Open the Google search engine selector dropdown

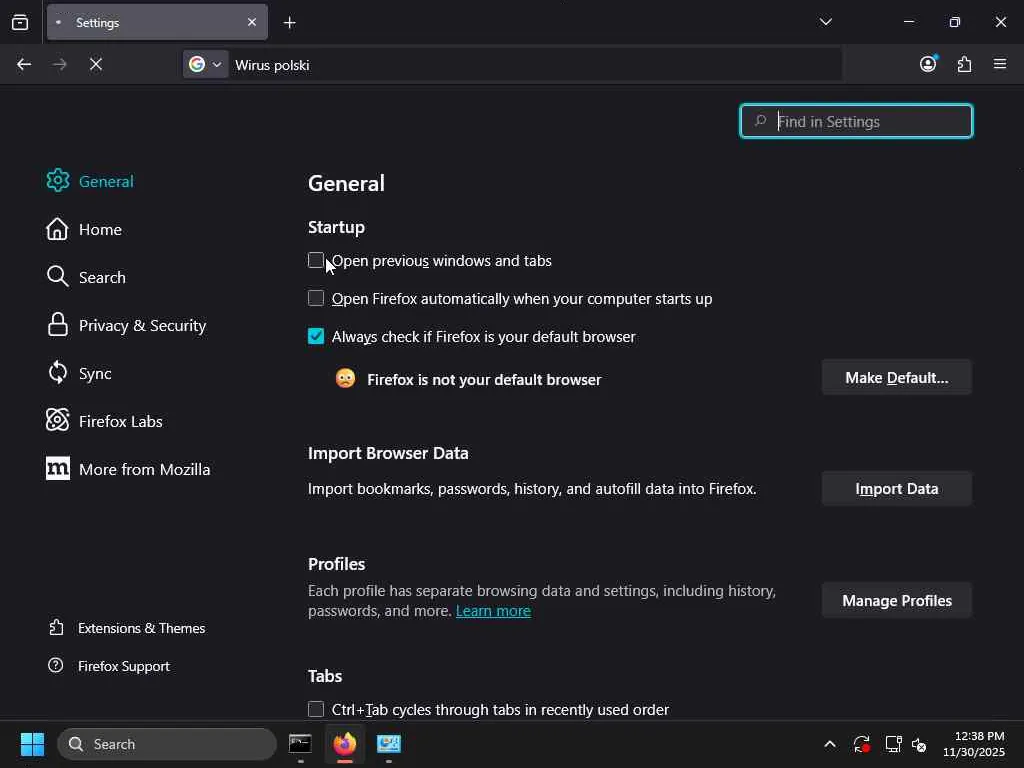(205, 64)
